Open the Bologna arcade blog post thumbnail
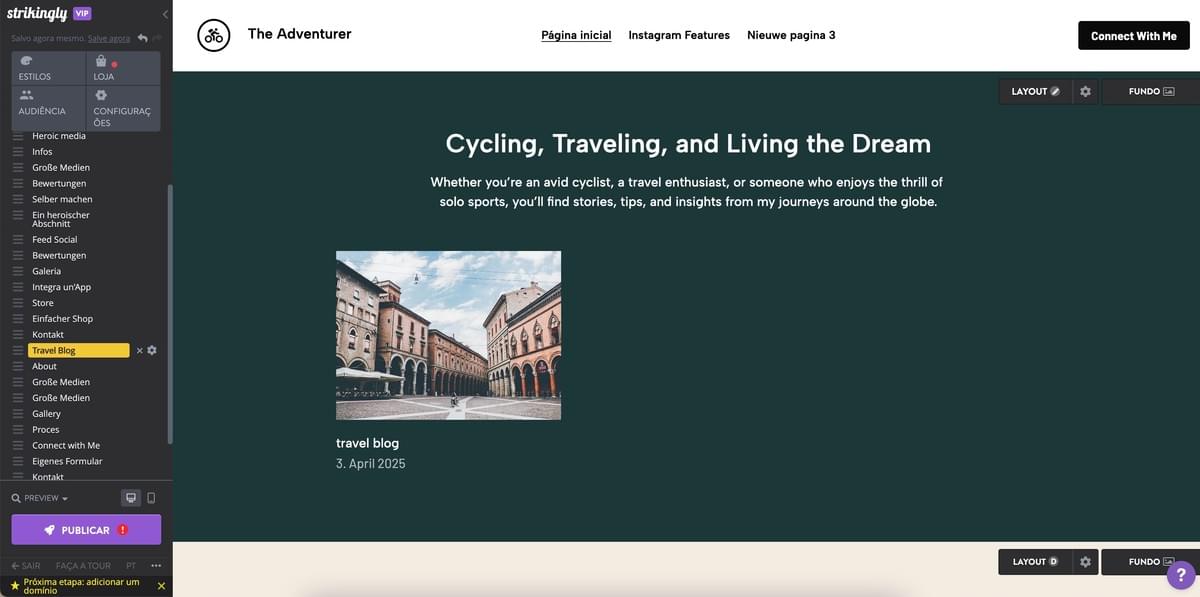 pyautogui.click(x=448, y=335)
